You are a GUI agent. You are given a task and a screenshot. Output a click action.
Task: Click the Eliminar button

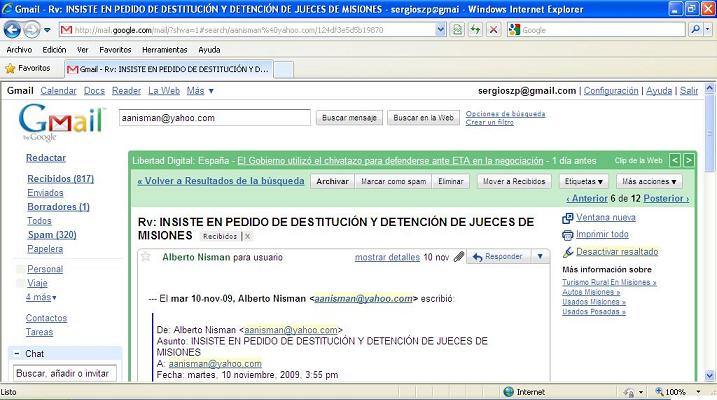tap(451, 181)
